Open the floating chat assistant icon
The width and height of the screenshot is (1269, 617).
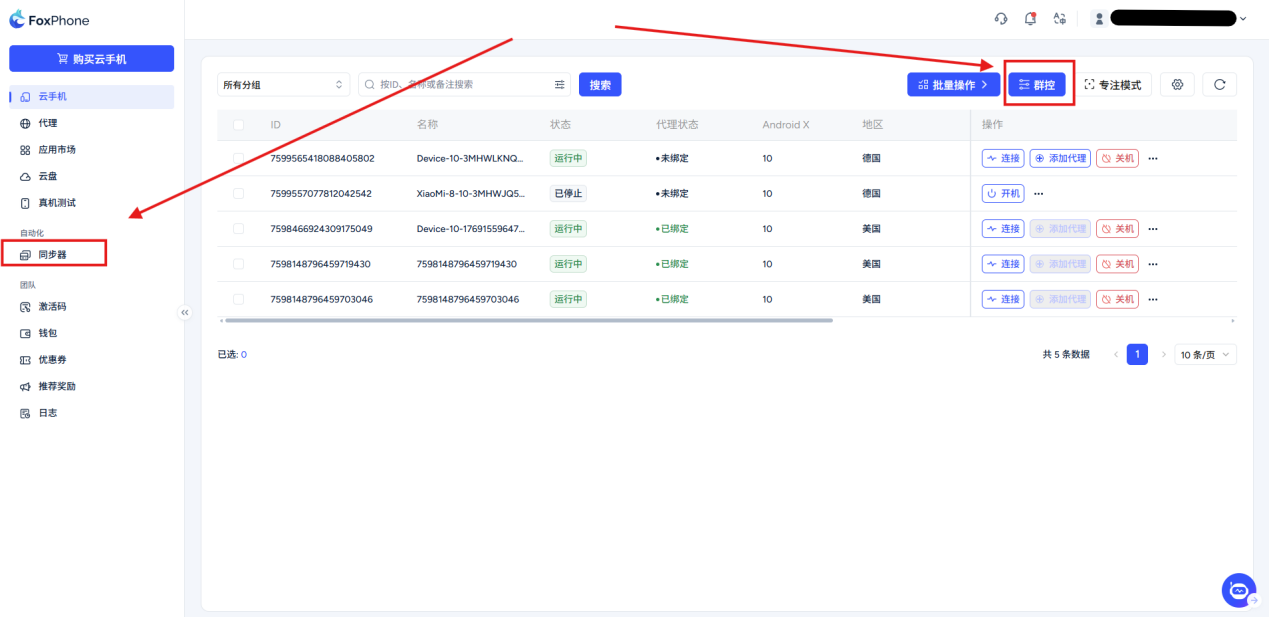click(x=1239, y=591)
